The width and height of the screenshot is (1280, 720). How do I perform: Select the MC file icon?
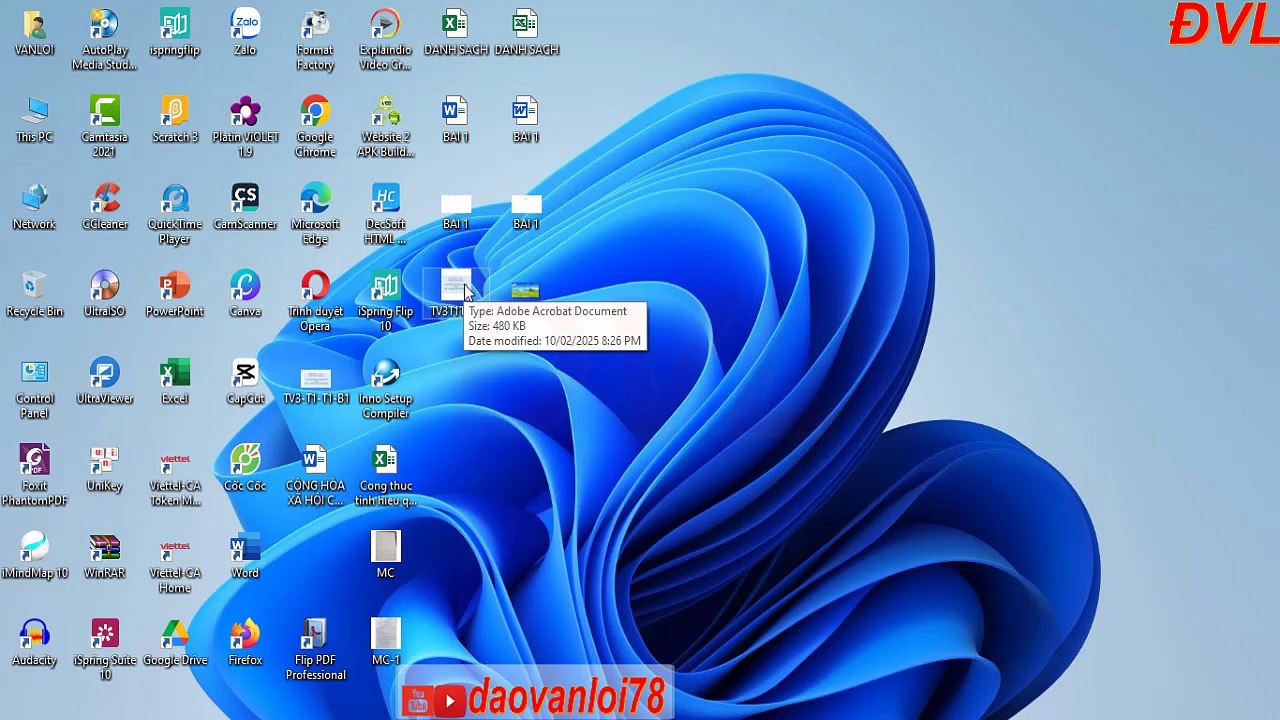click(385, 546)
